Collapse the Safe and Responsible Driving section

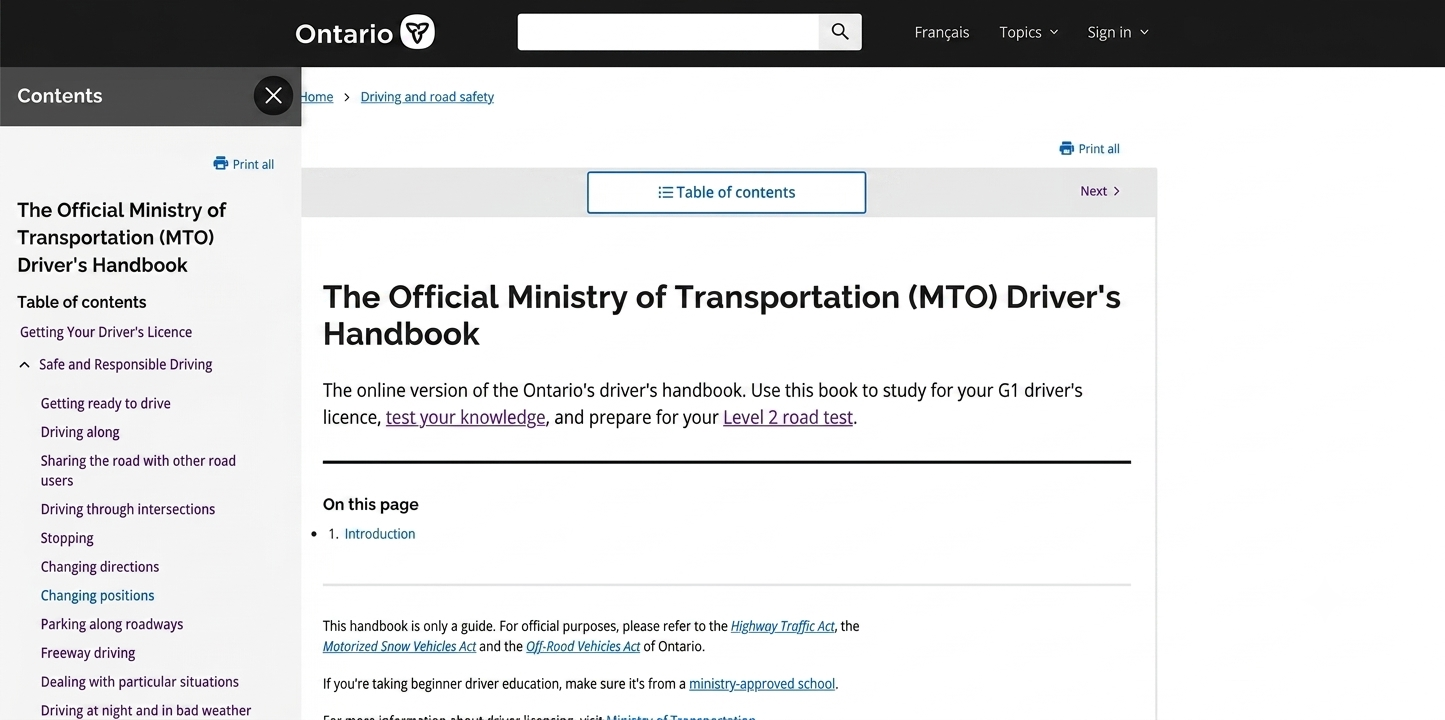tap(25, 365)
